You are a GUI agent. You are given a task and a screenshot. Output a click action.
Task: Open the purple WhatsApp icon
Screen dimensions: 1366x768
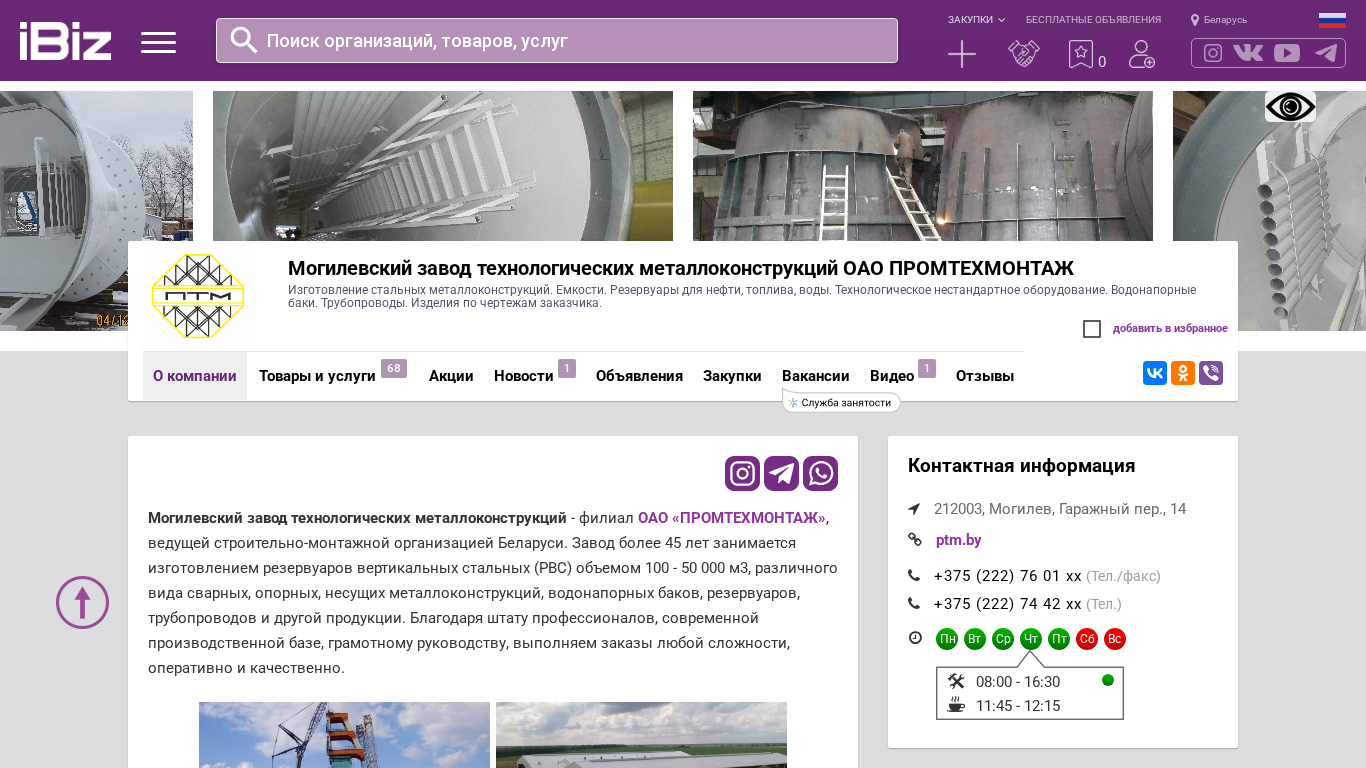tap(820, 474)
